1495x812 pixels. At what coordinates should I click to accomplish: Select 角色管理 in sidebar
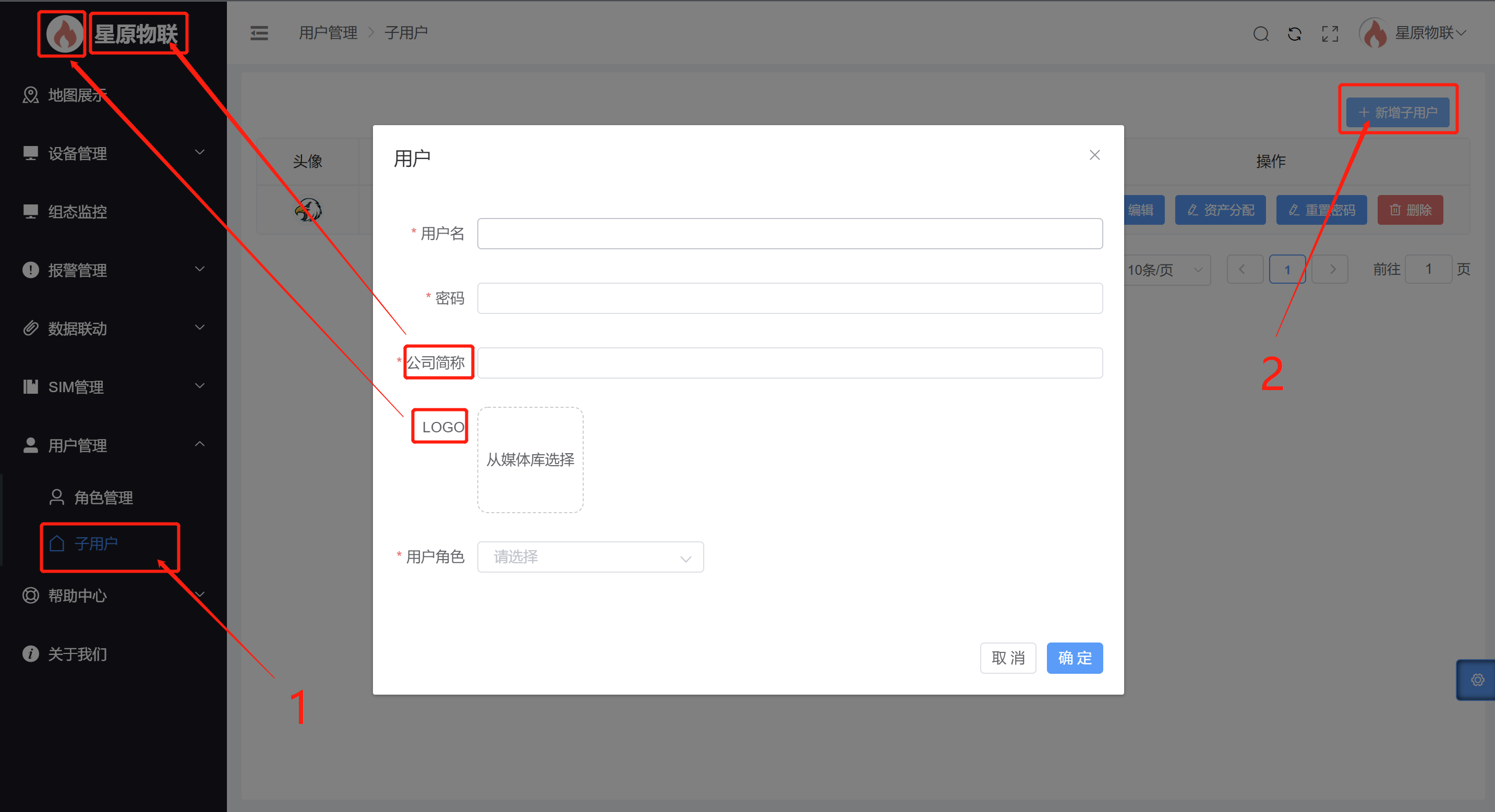[103, 498]
